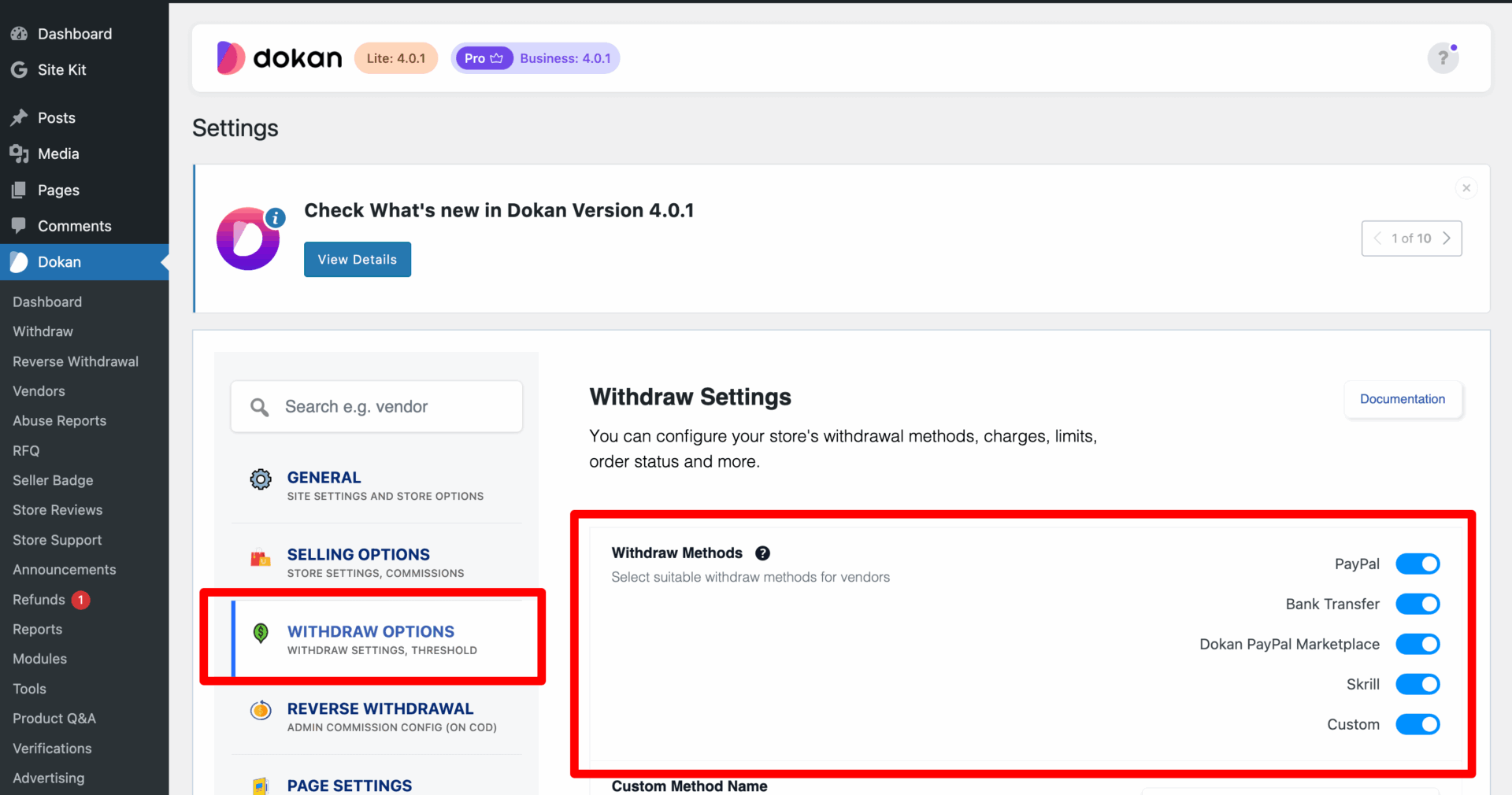Image resolution: width=1512 pixels, height=795 pixels.
Task: Open Announcements submenu
Action: 64,570
